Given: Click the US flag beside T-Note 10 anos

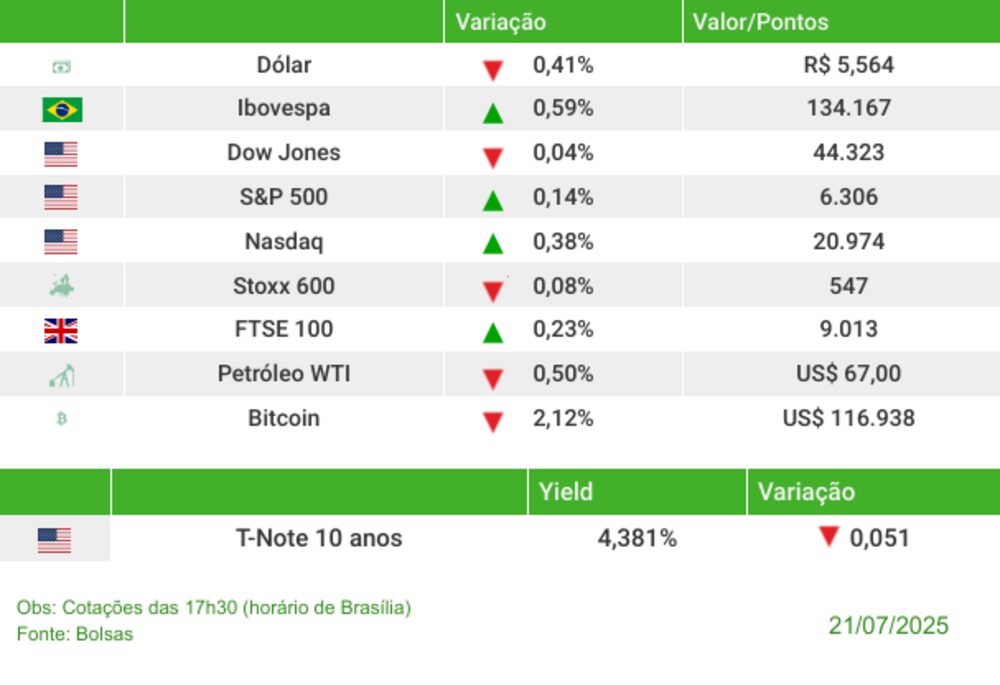Looking at the screenshot, I should [x=55, y=540].
